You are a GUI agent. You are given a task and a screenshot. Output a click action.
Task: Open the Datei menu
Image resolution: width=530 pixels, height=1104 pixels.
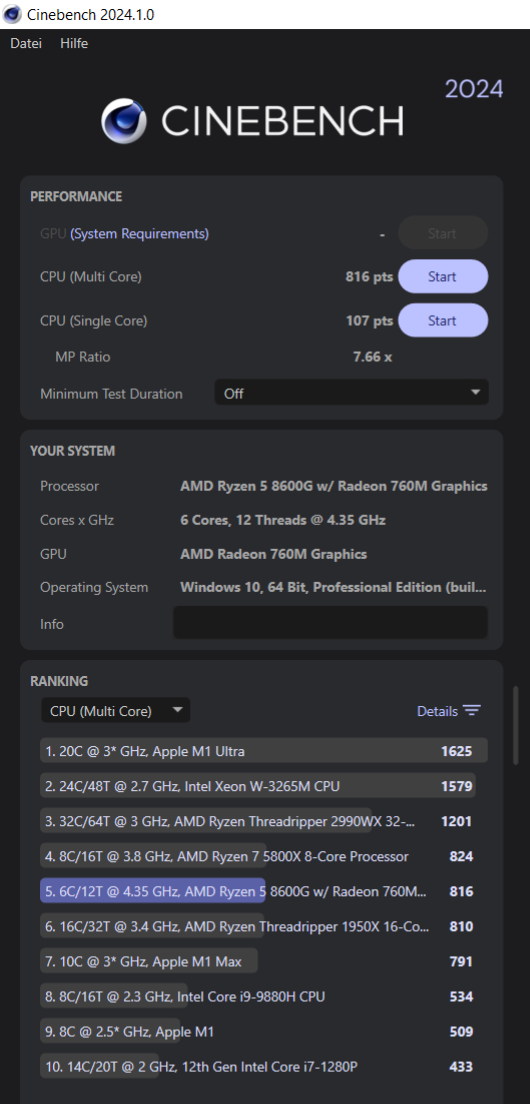(26, 44)
